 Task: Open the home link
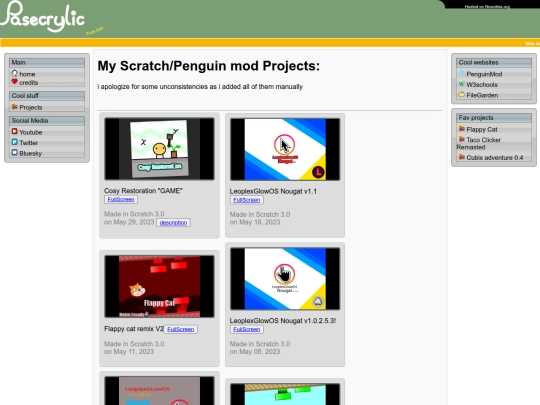point(27,74)
